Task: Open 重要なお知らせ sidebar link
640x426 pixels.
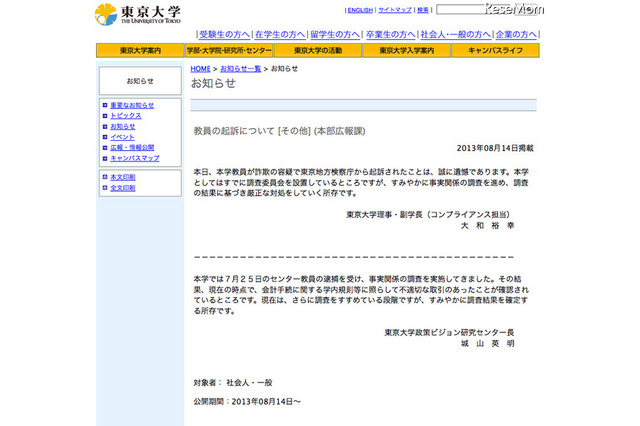Action: tap(132, 105)
